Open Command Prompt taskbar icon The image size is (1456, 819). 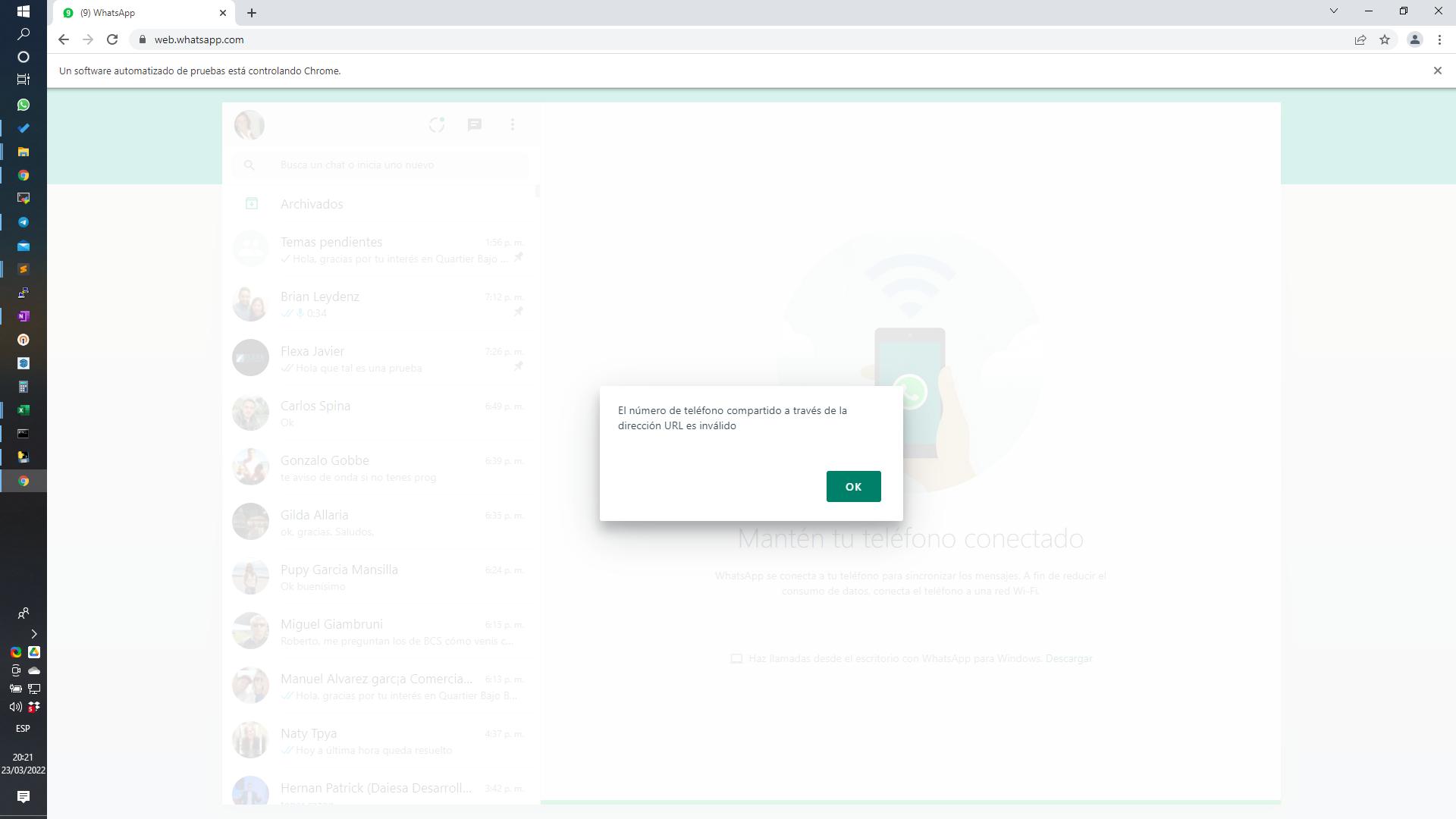coord(24,434)
